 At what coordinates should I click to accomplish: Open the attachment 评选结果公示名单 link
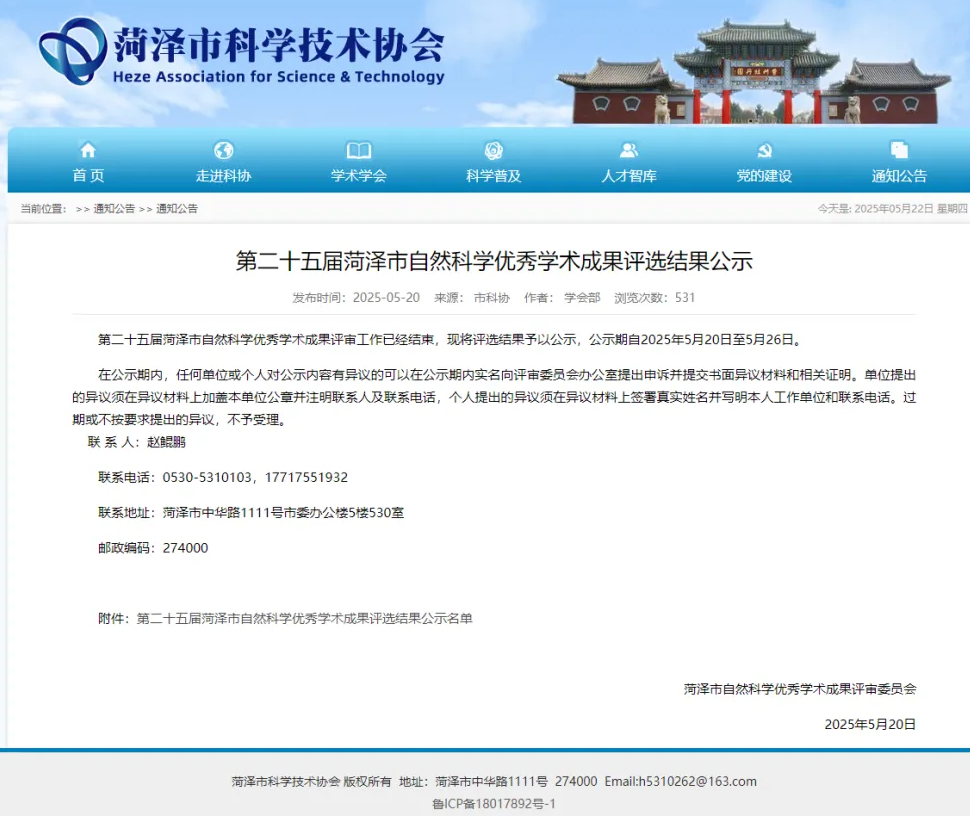point(304,618)
